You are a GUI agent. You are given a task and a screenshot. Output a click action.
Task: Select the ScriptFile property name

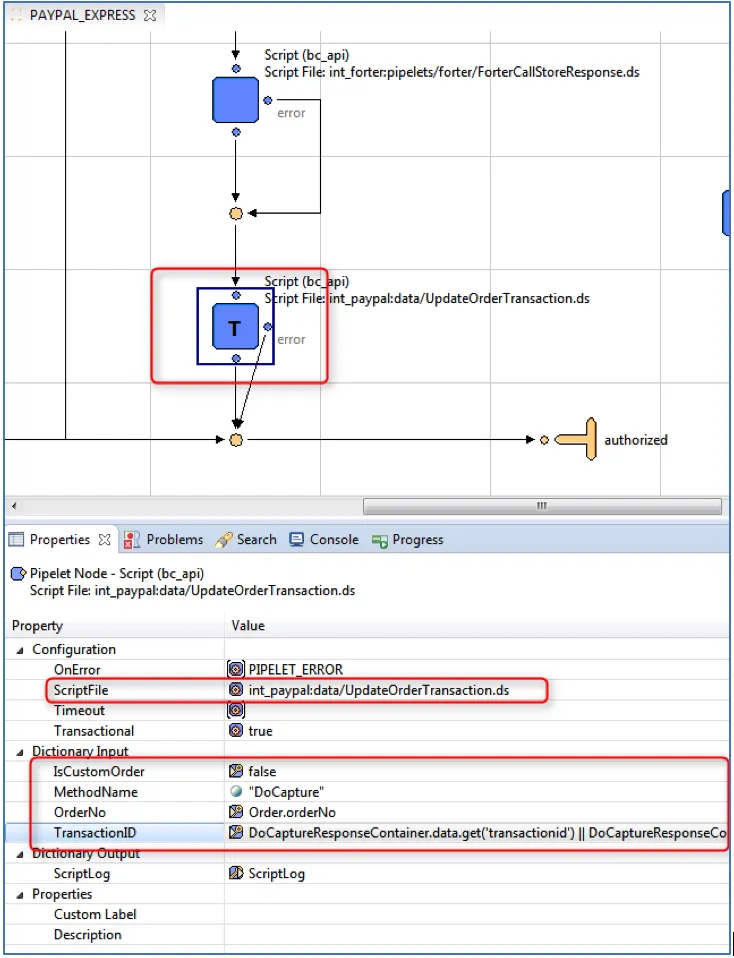click(81, 690)
